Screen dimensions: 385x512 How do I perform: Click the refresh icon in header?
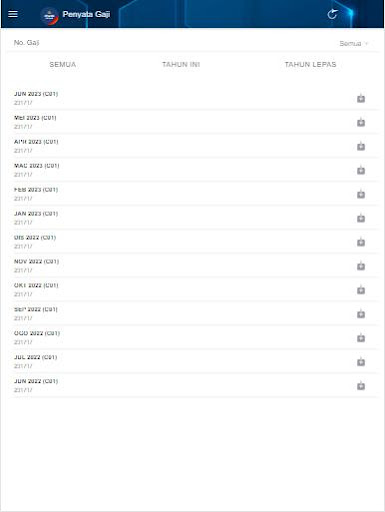click(332, 14)
